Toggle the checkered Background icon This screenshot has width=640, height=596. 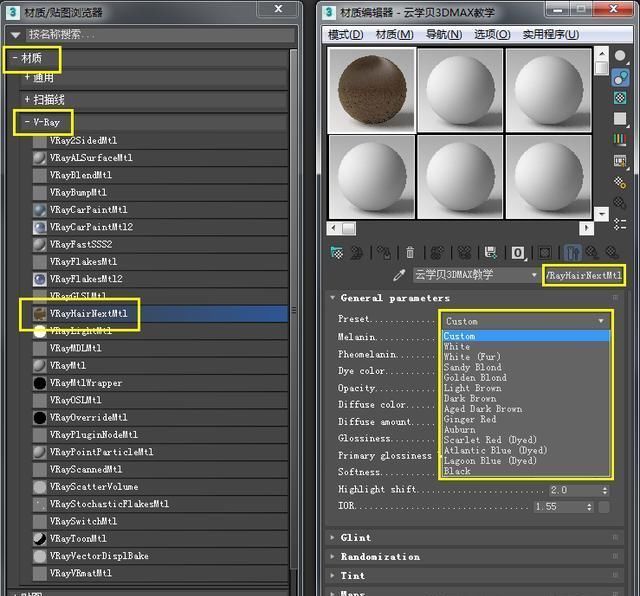pyautogui.click(x=620, y=98)
